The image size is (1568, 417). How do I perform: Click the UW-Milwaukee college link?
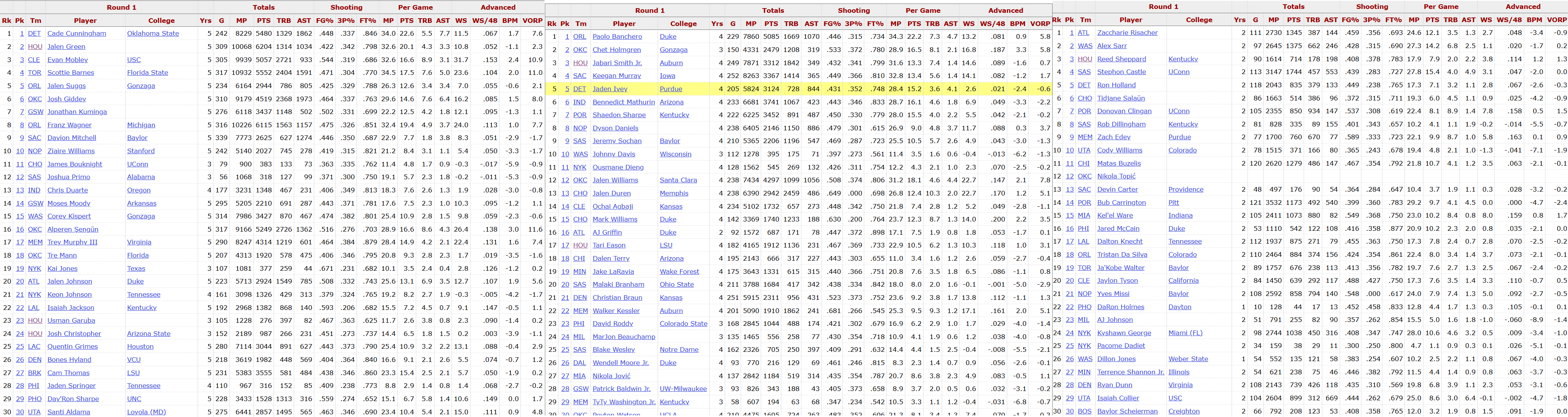coord(683,388)
